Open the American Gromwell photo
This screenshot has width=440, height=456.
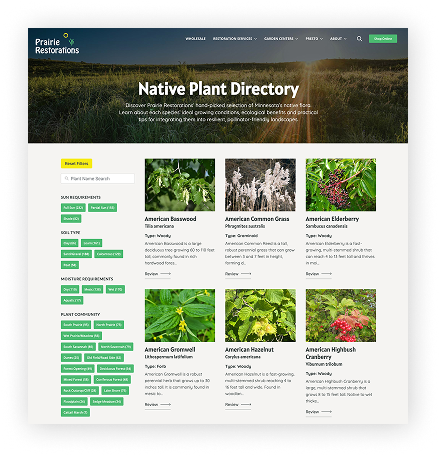180,315
